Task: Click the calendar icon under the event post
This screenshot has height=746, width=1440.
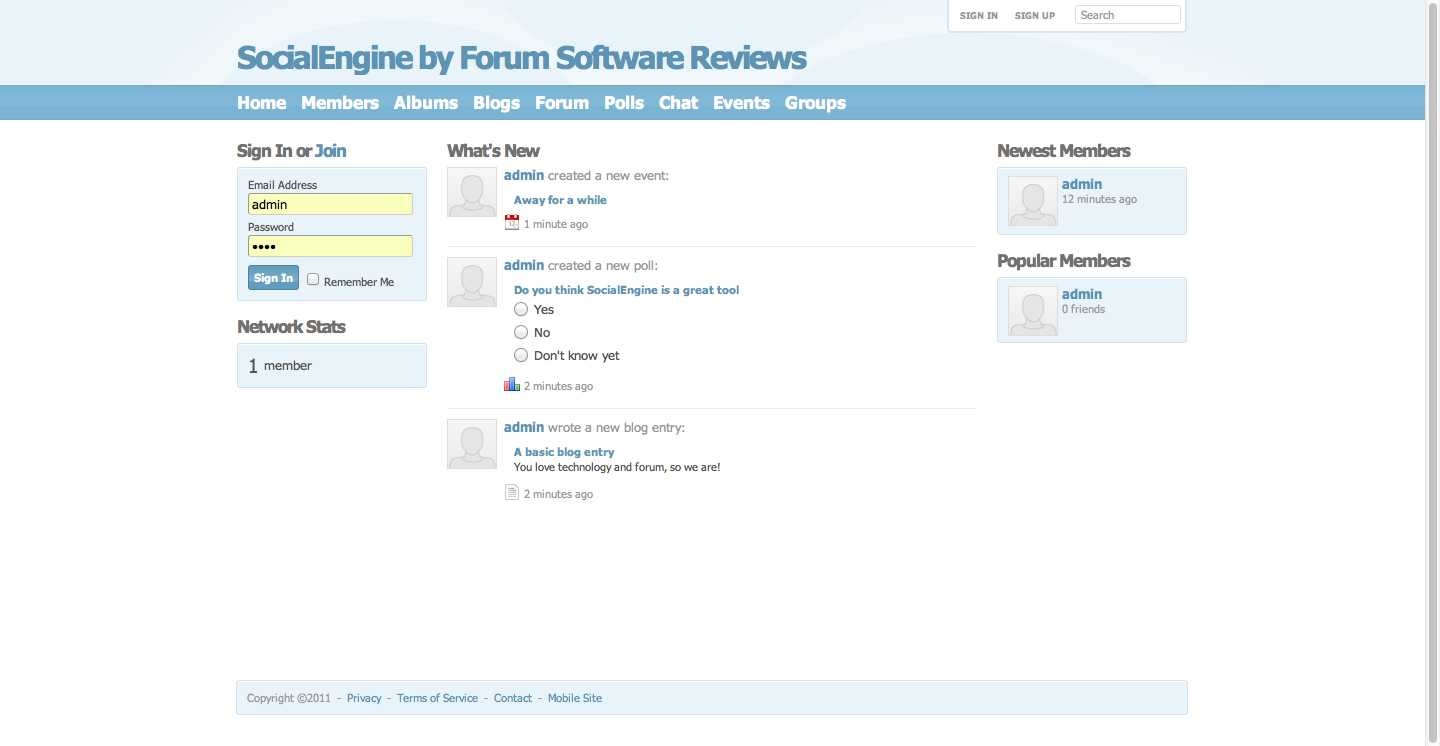Action: pos(512,223)
